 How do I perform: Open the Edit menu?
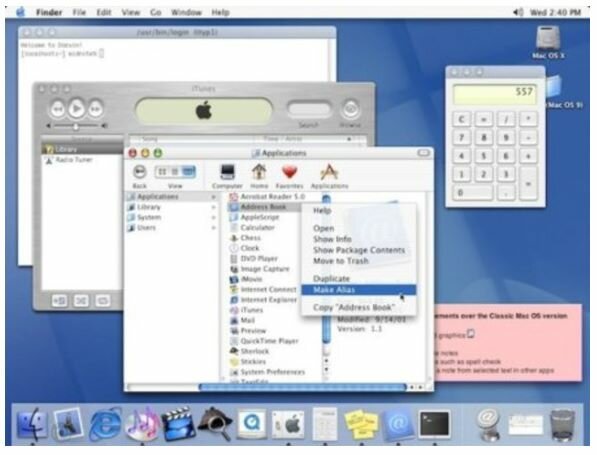pyautogui.click(x=104, y=12)
